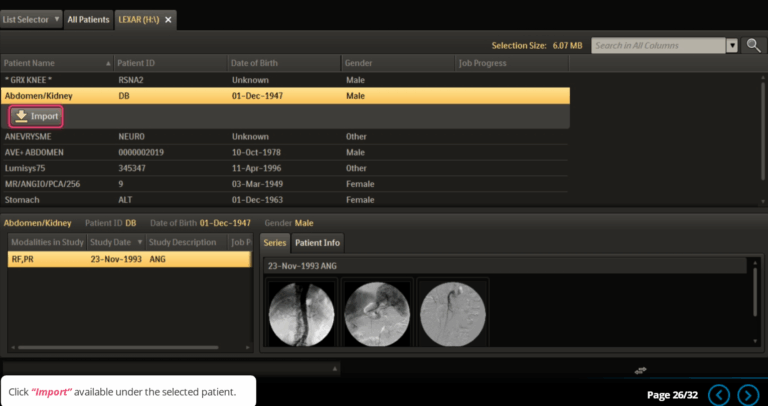Select the Stomach patient row
The image size is (768, 406).
pos(285,200)
